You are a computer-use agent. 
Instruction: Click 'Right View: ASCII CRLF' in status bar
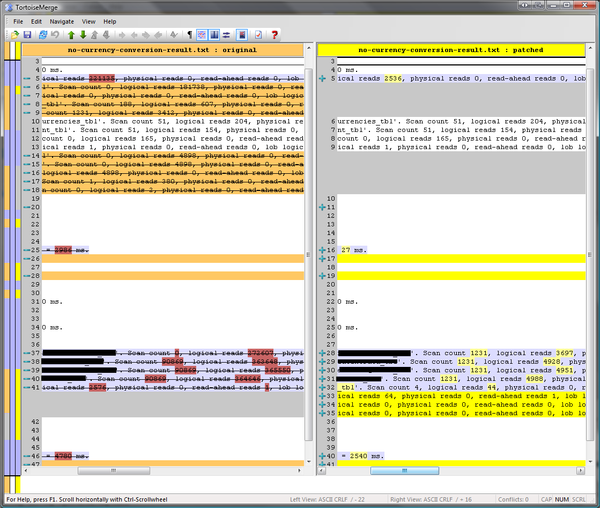[431, 500]
